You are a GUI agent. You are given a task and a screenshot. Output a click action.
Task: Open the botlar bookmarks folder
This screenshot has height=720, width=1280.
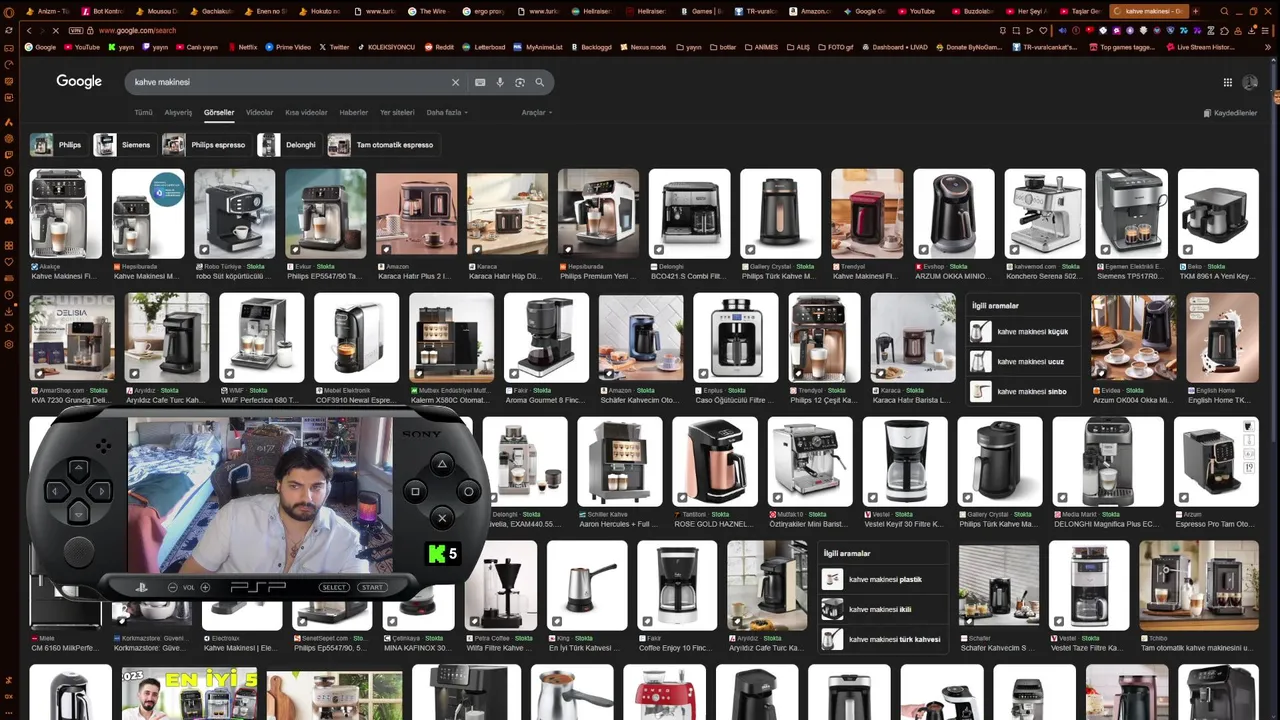[x=723, y=47]
